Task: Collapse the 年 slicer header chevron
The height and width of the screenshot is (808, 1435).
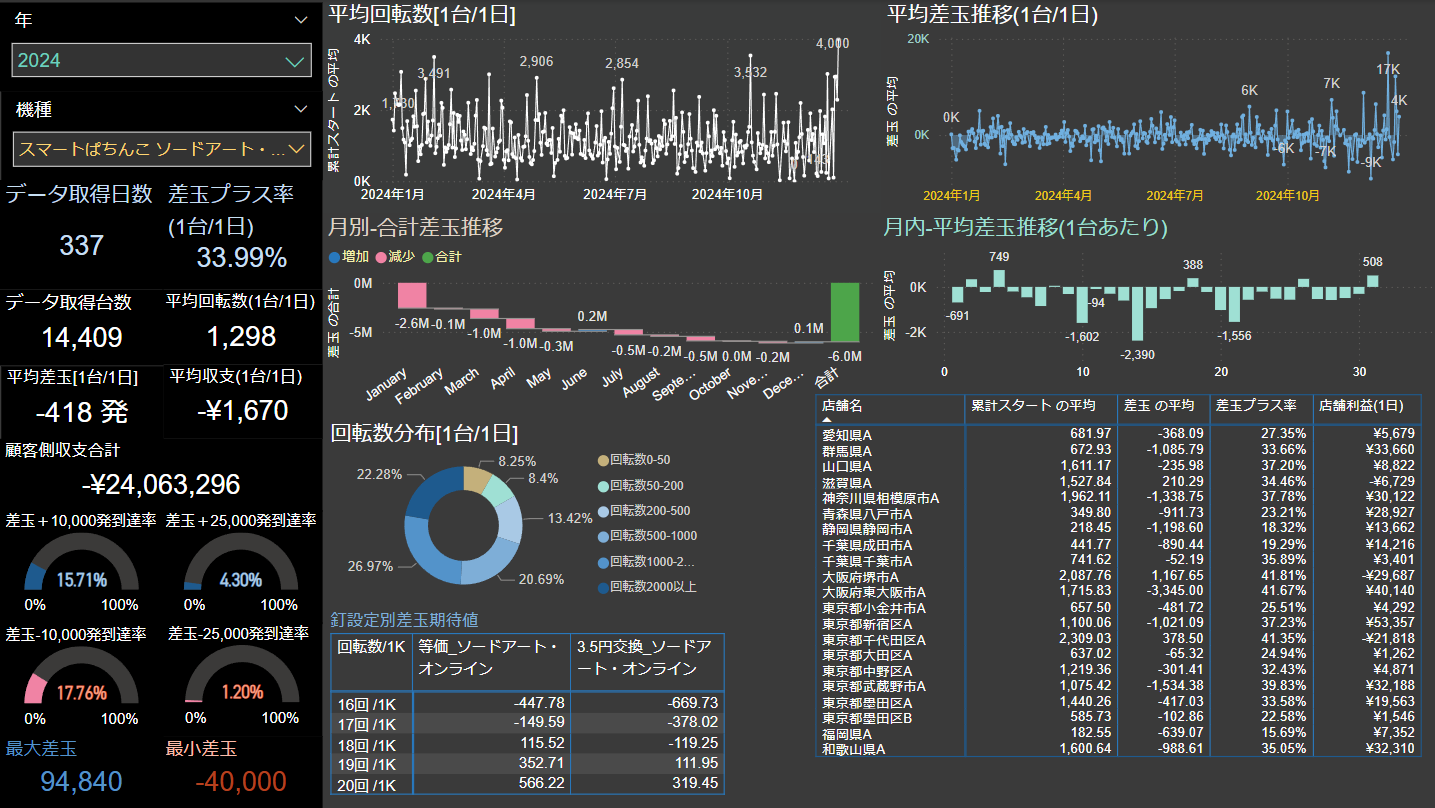Action: pyautogui.click(x=301, y=19)
